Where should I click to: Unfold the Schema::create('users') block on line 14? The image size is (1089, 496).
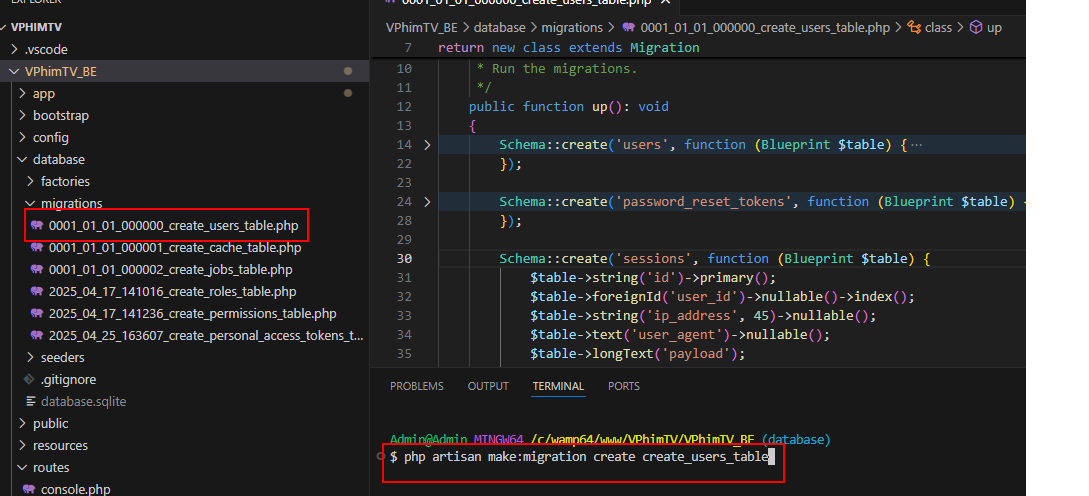click(426, 144)
